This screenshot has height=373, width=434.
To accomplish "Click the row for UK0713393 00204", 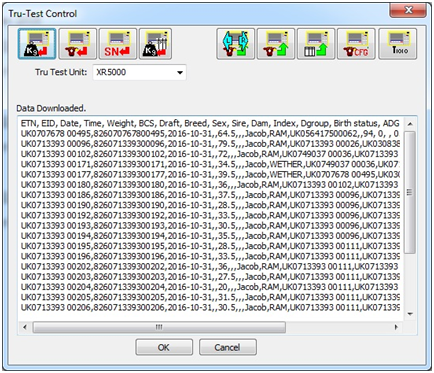I will [210, 287].
